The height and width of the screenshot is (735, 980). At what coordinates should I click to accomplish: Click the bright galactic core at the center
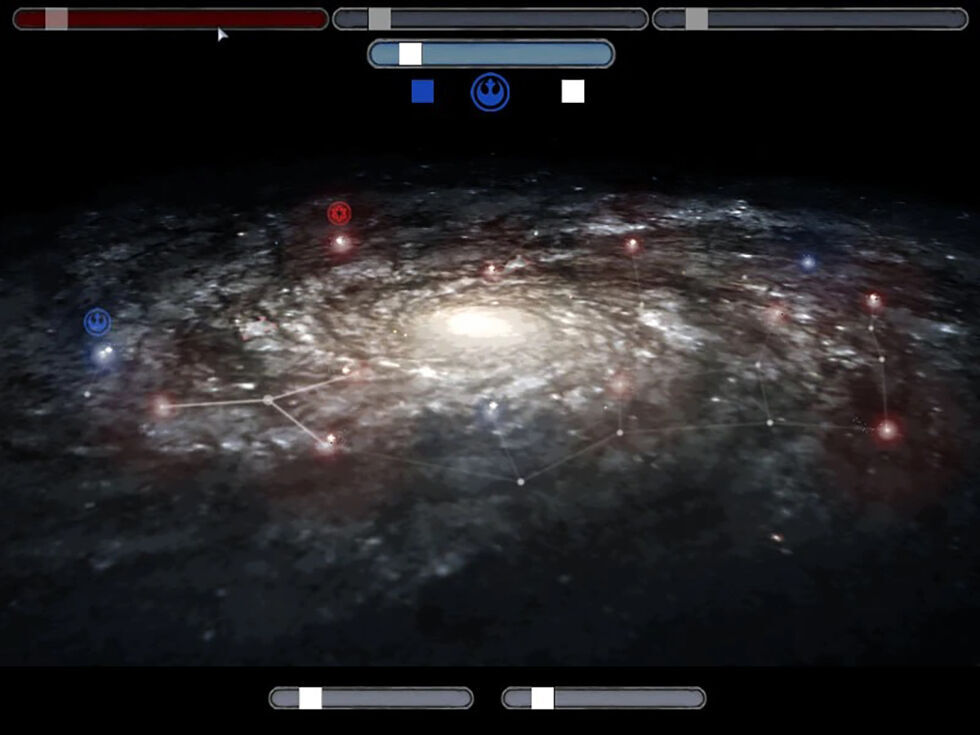tap(475, 323)
